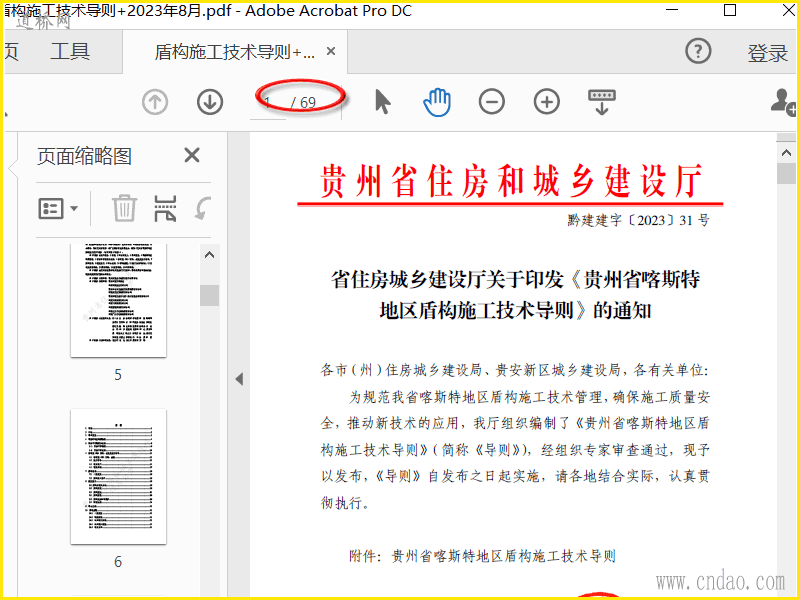The image size is (800, 600).
Task: Select the page 6 thumbnail
Action: (118, 476)
